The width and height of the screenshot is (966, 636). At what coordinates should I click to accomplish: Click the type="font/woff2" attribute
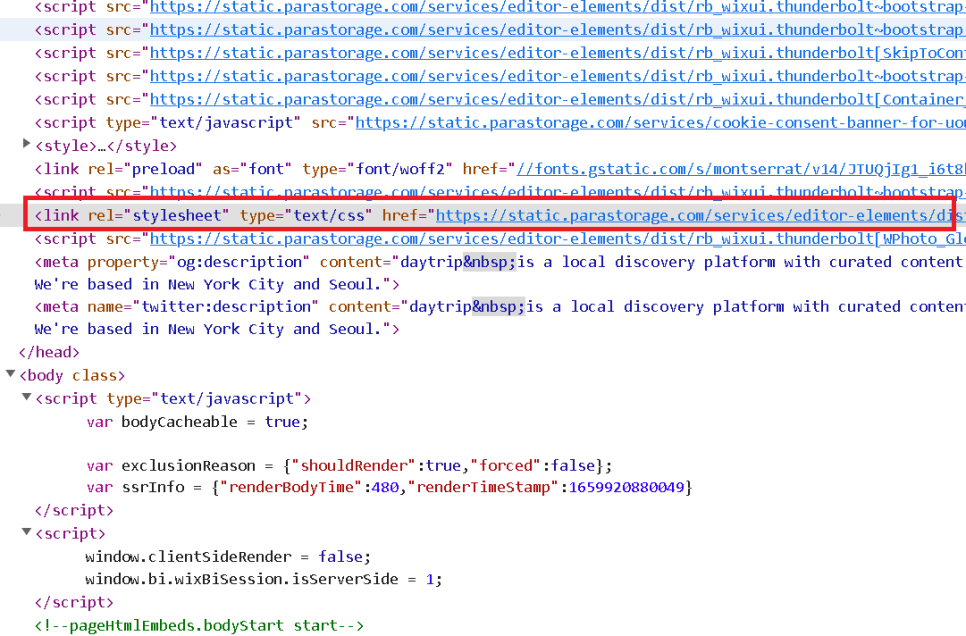click(x=377, y=169)
